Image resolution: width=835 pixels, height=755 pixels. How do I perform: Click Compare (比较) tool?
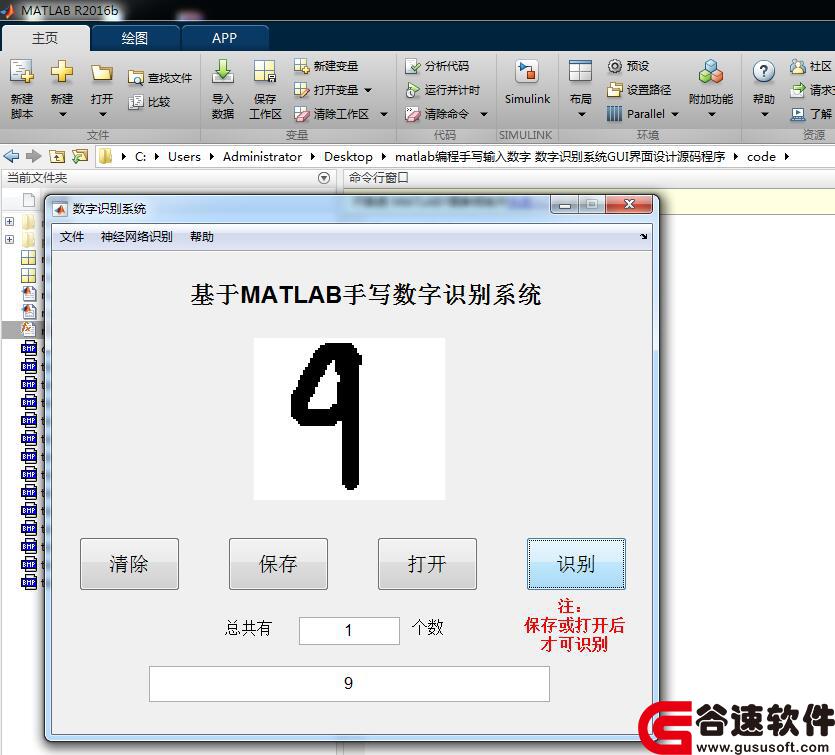(x=149, y=102)
